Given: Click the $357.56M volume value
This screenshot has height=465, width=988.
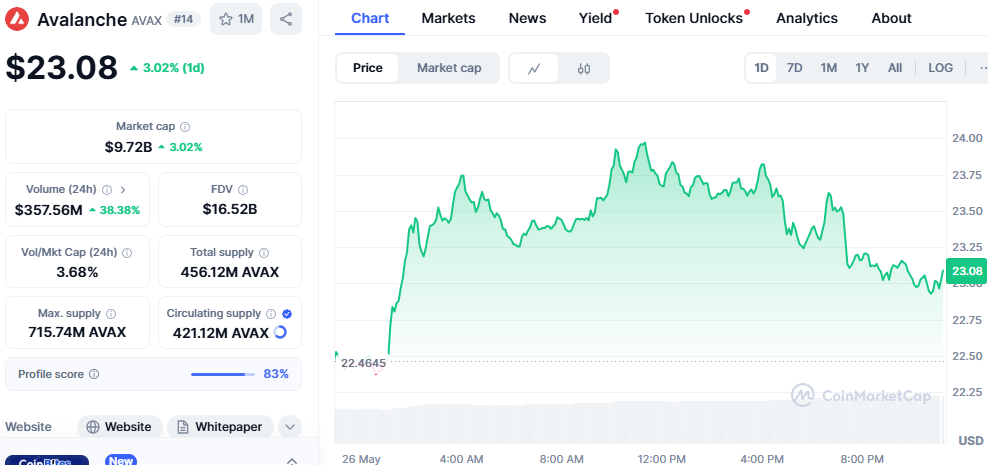Looking at the screenshot, I should pyautogui.click(x=49, y=210).
